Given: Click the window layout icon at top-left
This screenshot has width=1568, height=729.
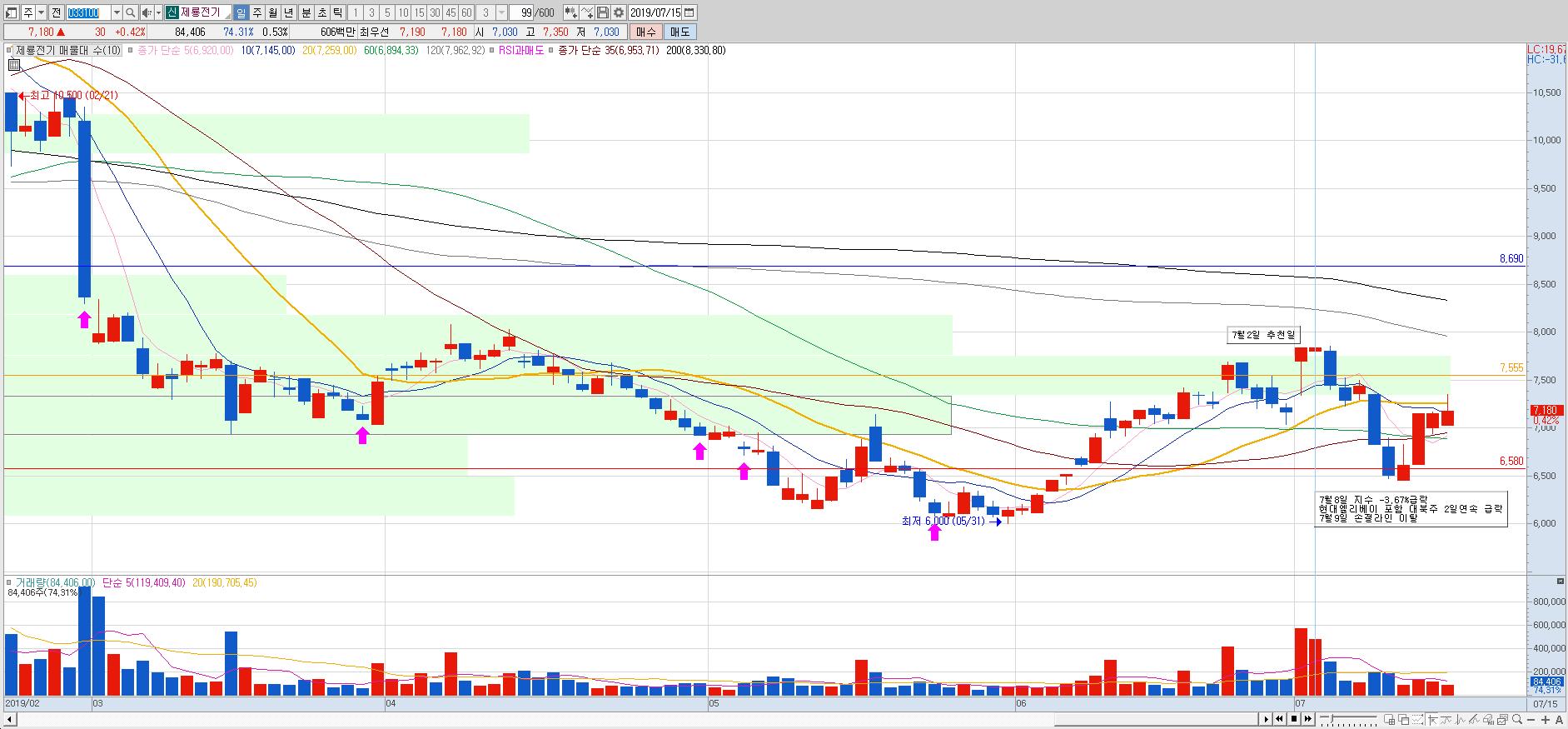Looking at the screenshot, I should click(x=11, y=12).
